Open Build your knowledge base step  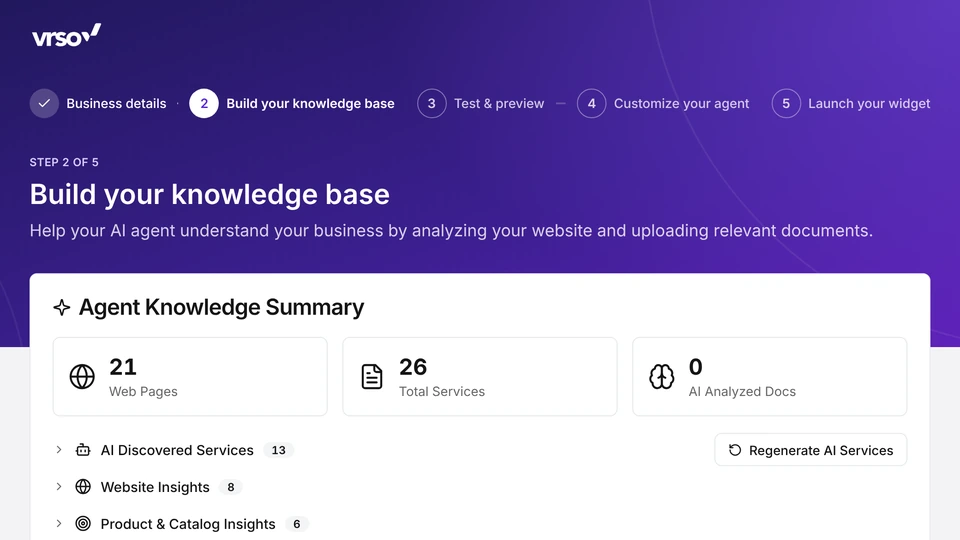point(310,103)
